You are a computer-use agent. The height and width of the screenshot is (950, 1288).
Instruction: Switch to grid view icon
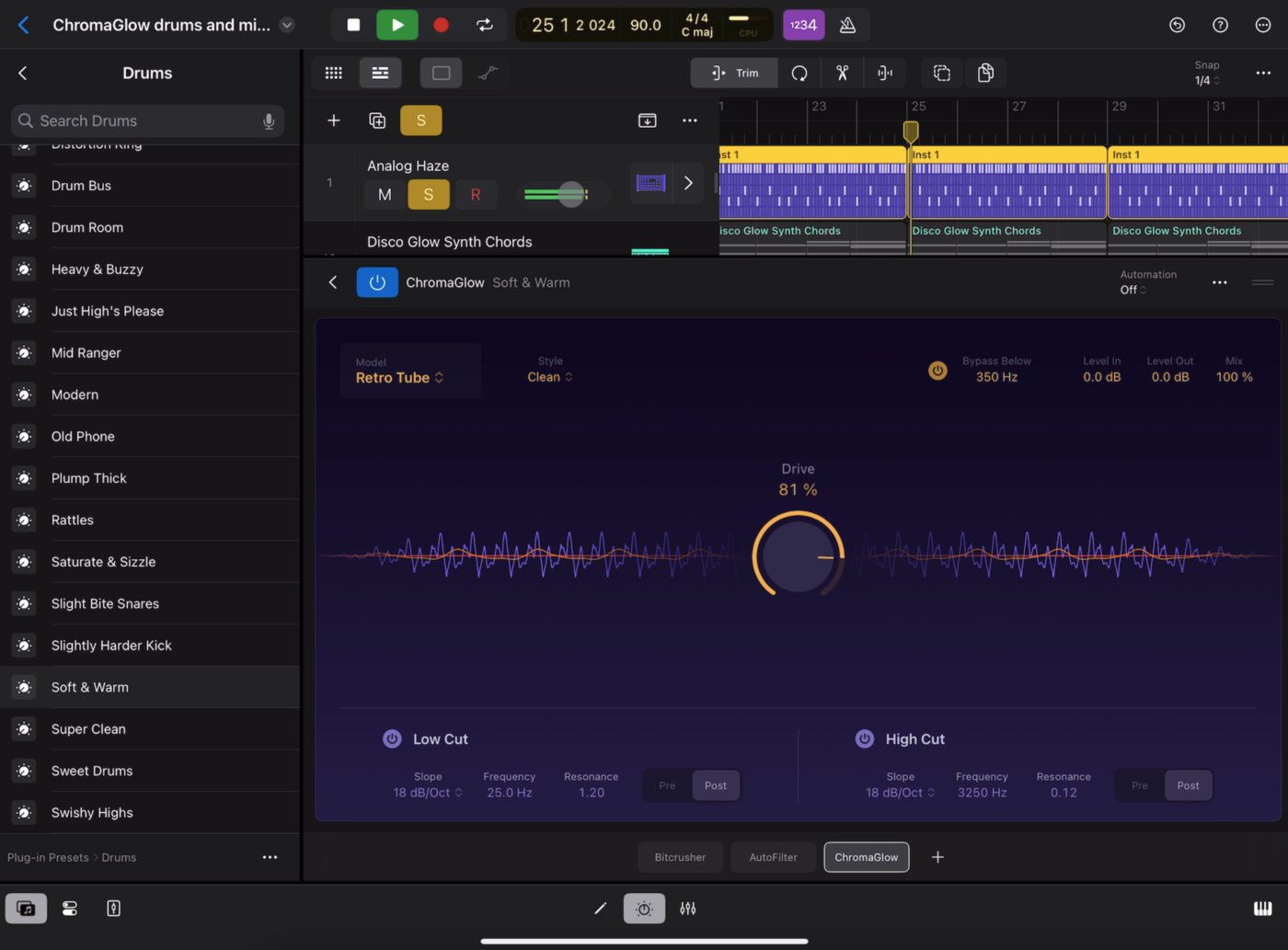coord(334,73)
